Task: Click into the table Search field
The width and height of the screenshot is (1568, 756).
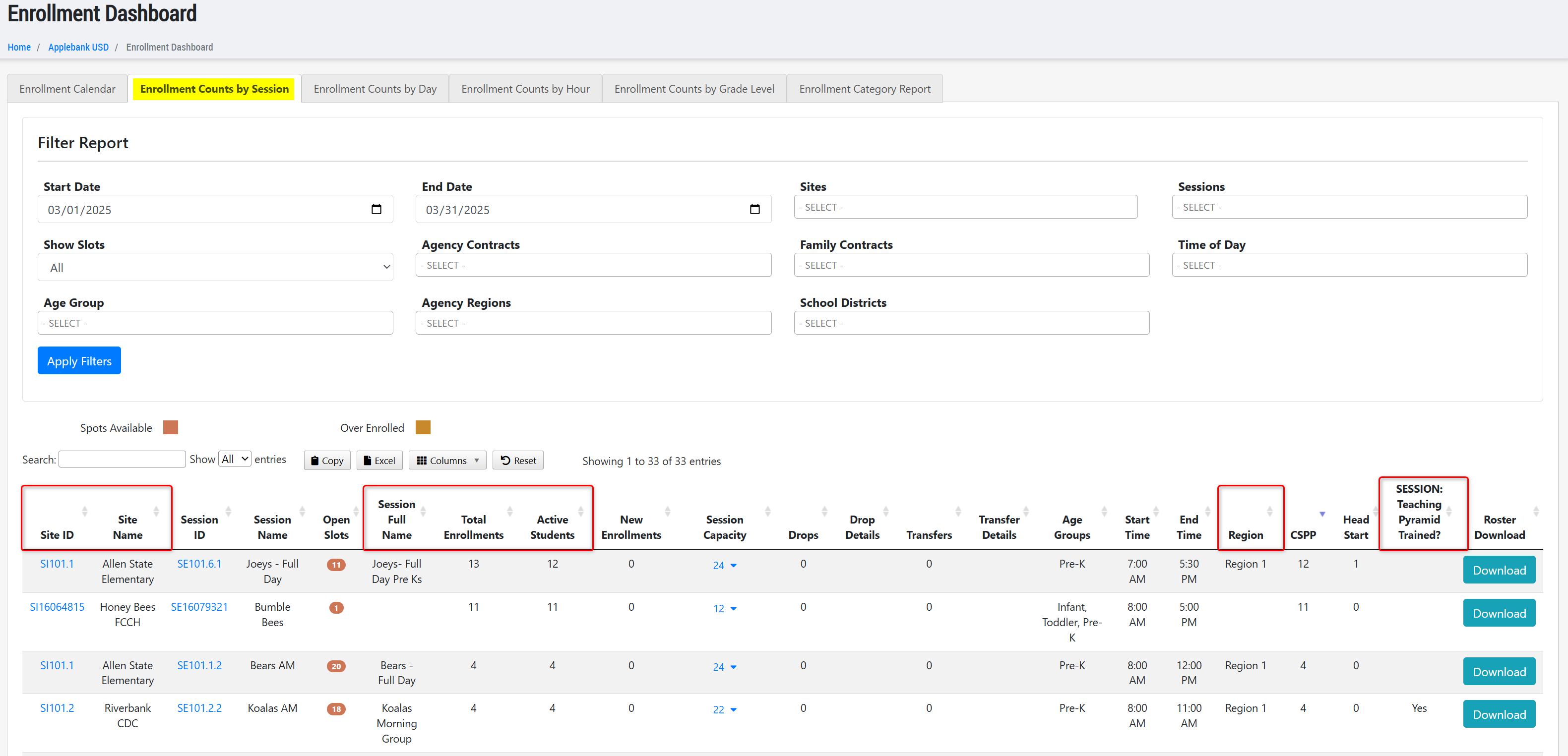Action: coord(122,459)
